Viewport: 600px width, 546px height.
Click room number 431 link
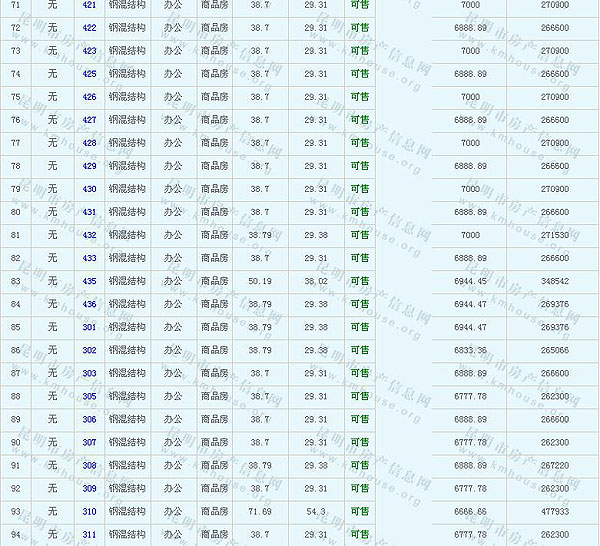[89, 212]
